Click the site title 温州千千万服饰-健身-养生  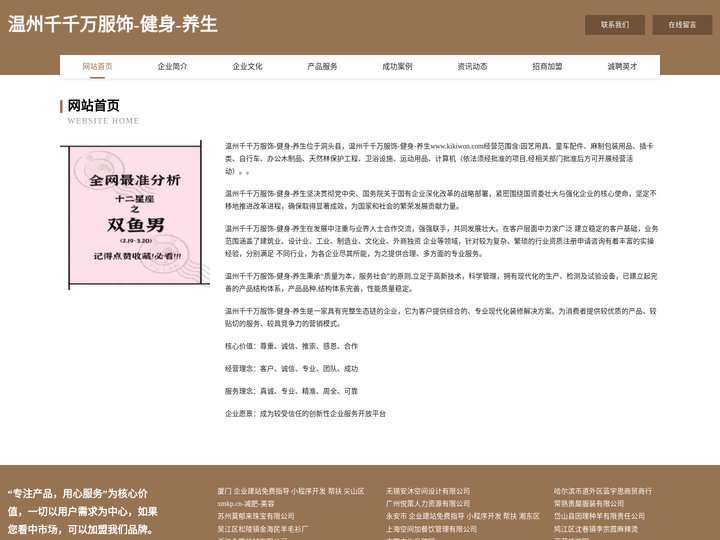pos(112,24)
